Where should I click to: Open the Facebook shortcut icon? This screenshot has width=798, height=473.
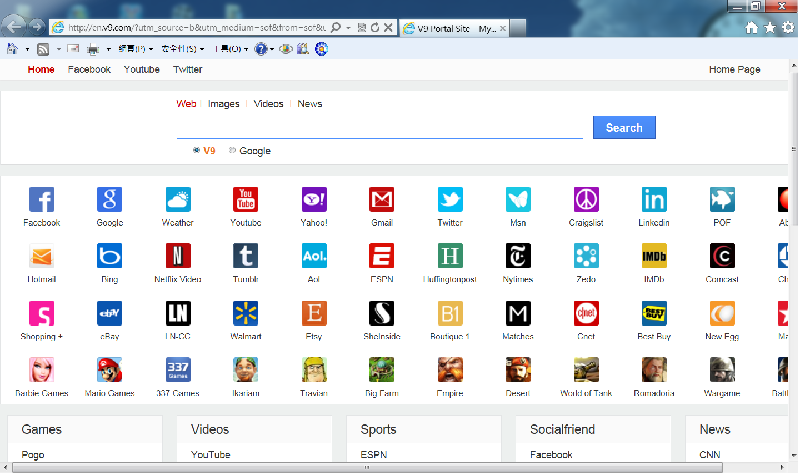(42, 199)
